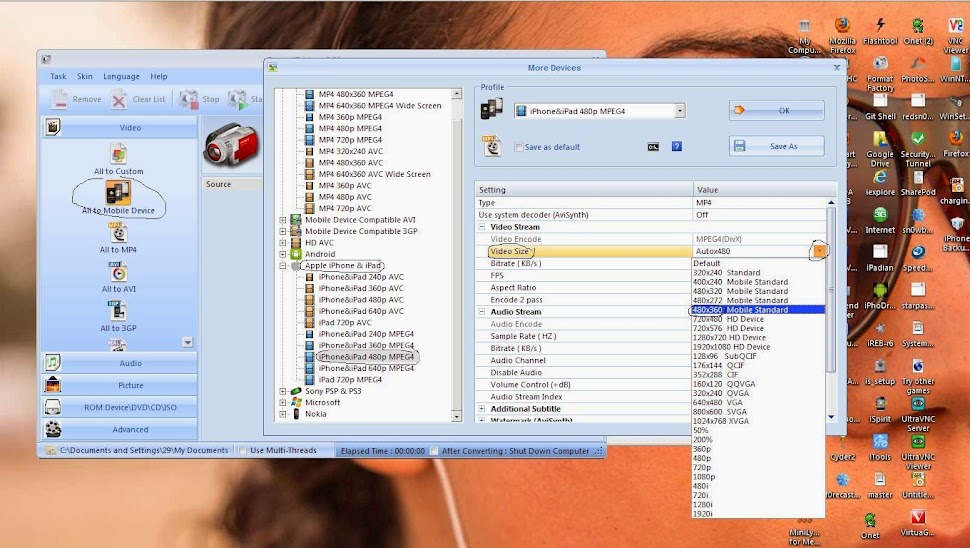The height and width of the screenshot is (548, 970).
Task: Open UltraVNC Server desktop icon
Action: click(x=918, y=404)
